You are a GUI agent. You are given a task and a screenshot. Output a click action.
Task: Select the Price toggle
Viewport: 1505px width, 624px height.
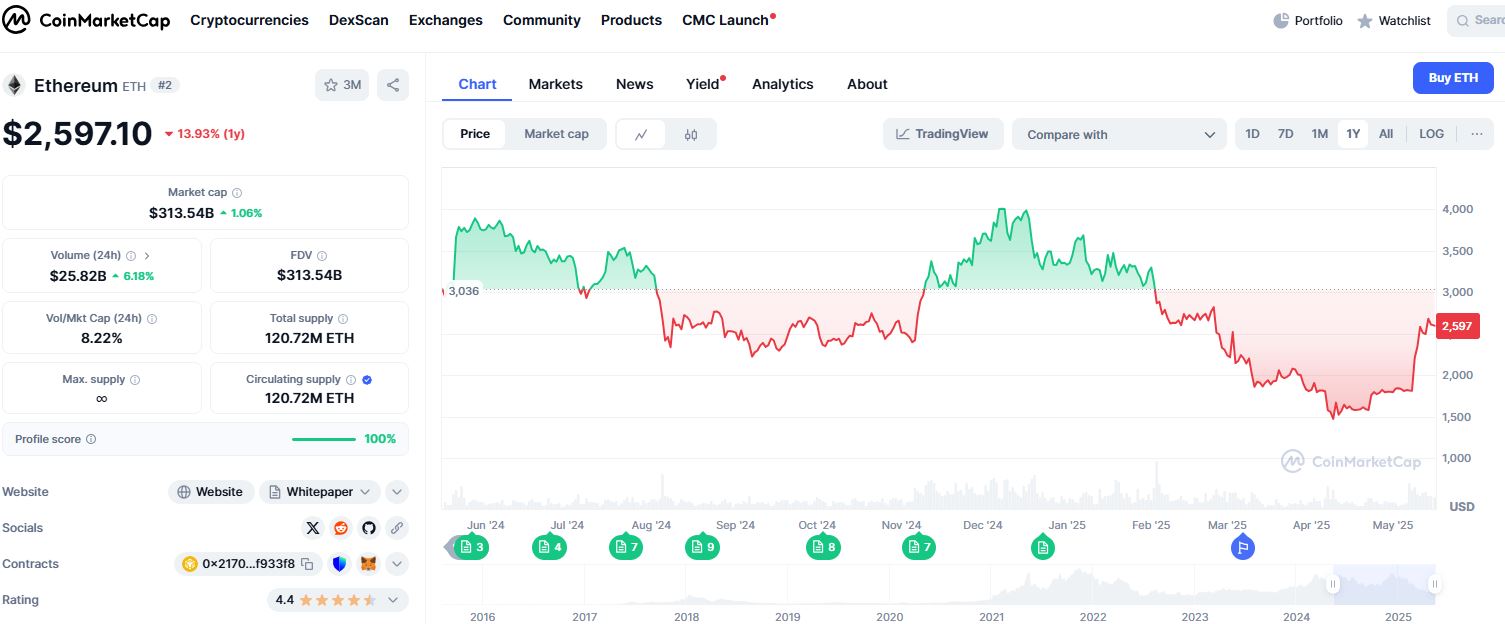[x=475, y=134]
